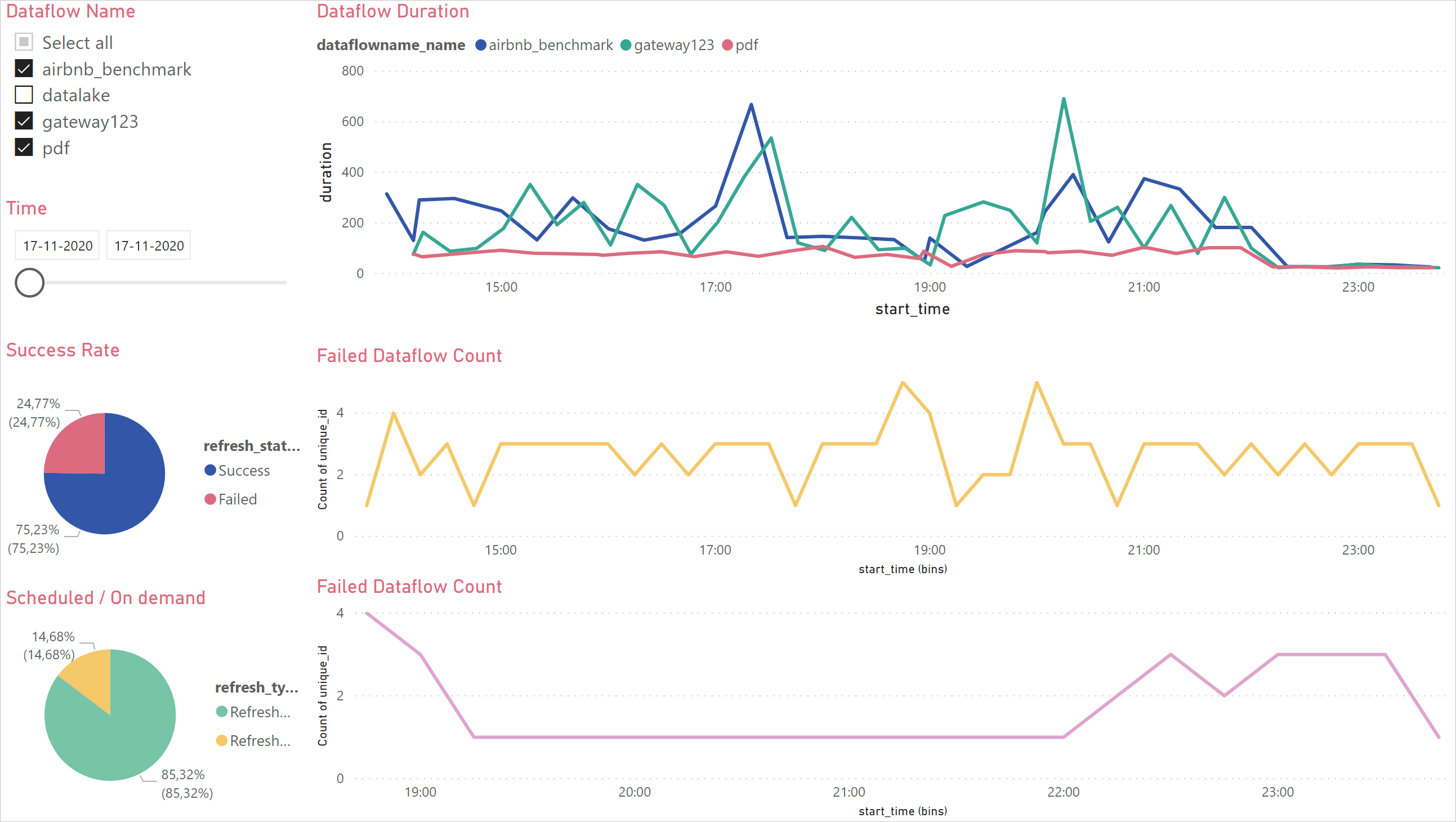Open the start date input field 17-11-2020
Viewport: 1456px width, 822px height.
click(x=57, y=245)
